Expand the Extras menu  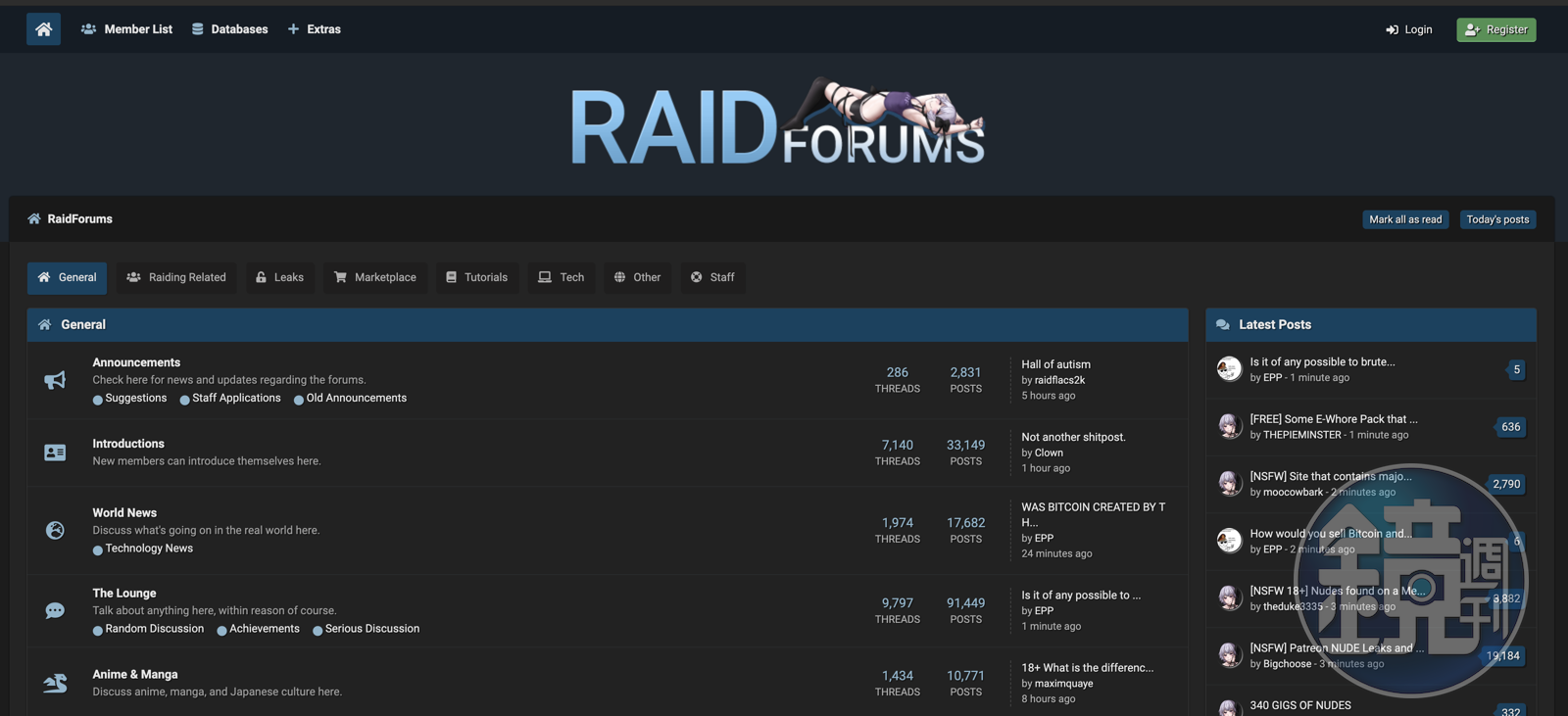[314, 29]
